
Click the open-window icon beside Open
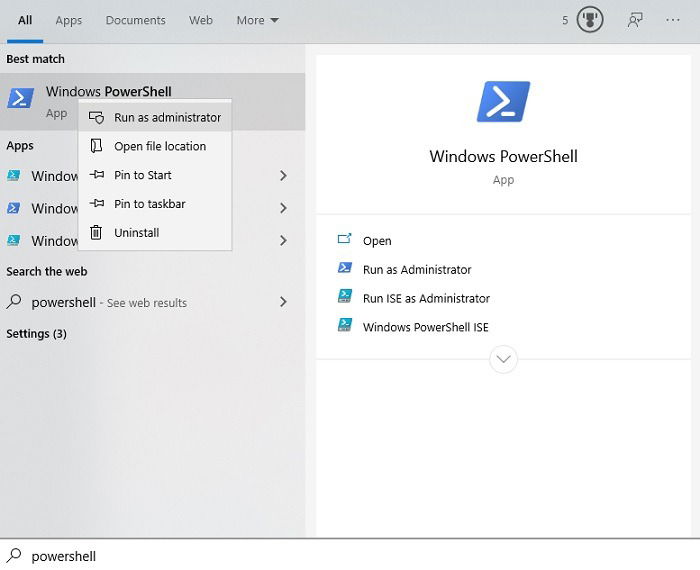[345, 239]
